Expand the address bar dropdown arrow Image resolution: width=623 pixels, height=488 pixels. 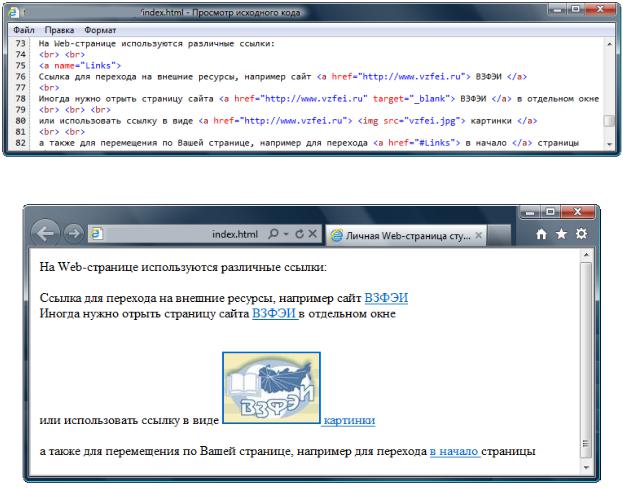coord(286,234)
